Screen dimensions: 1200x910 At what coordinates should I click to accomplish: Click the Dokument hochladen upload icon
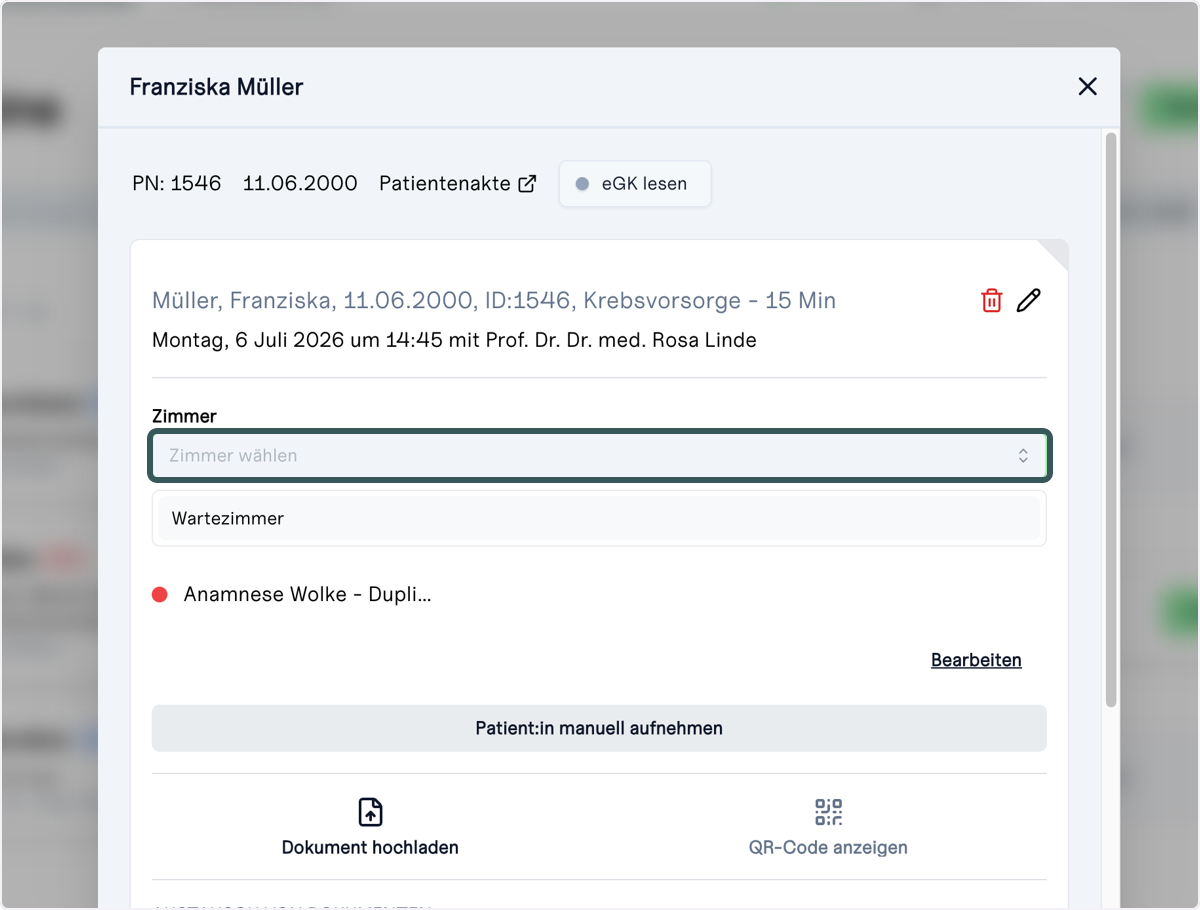pyautogui.click(x=370, y=812)
